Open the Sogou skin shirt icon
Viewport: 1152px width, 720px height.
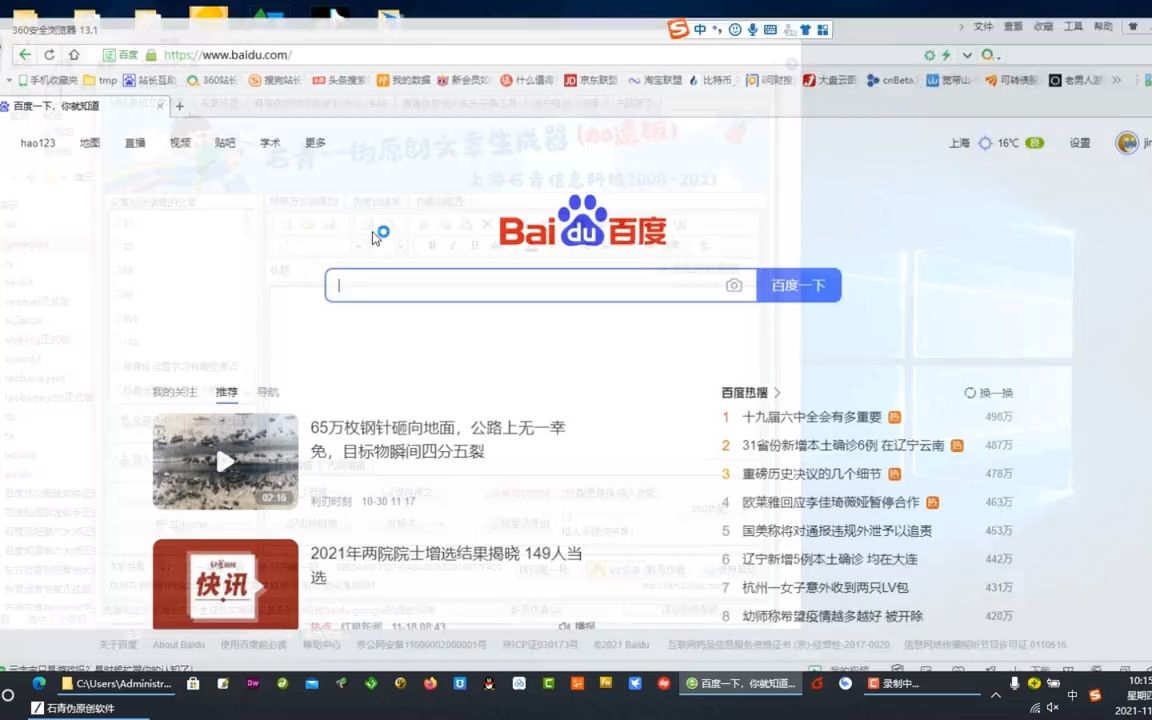click(806, 29)
